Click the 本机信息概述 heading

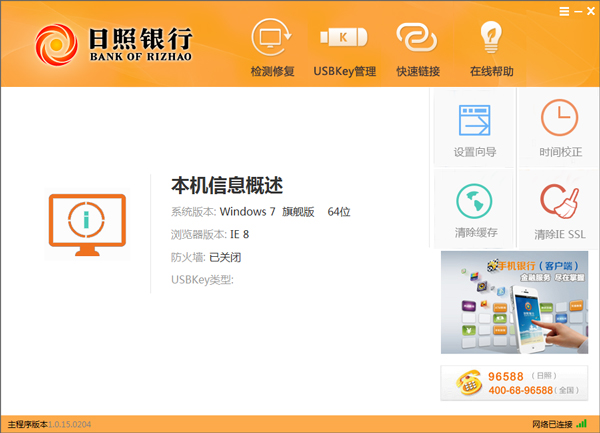click(227, 185)
